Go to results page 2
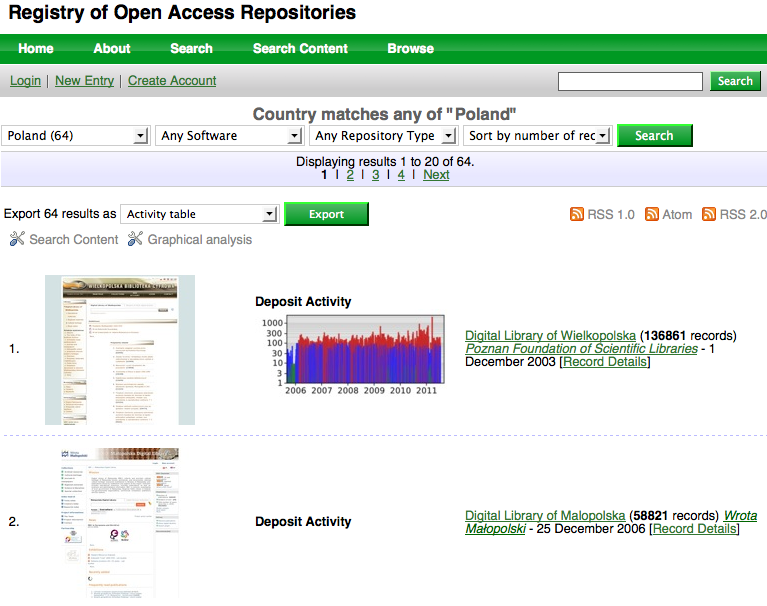This screenshot has width=767, height=606. click(x=350, y=175)
